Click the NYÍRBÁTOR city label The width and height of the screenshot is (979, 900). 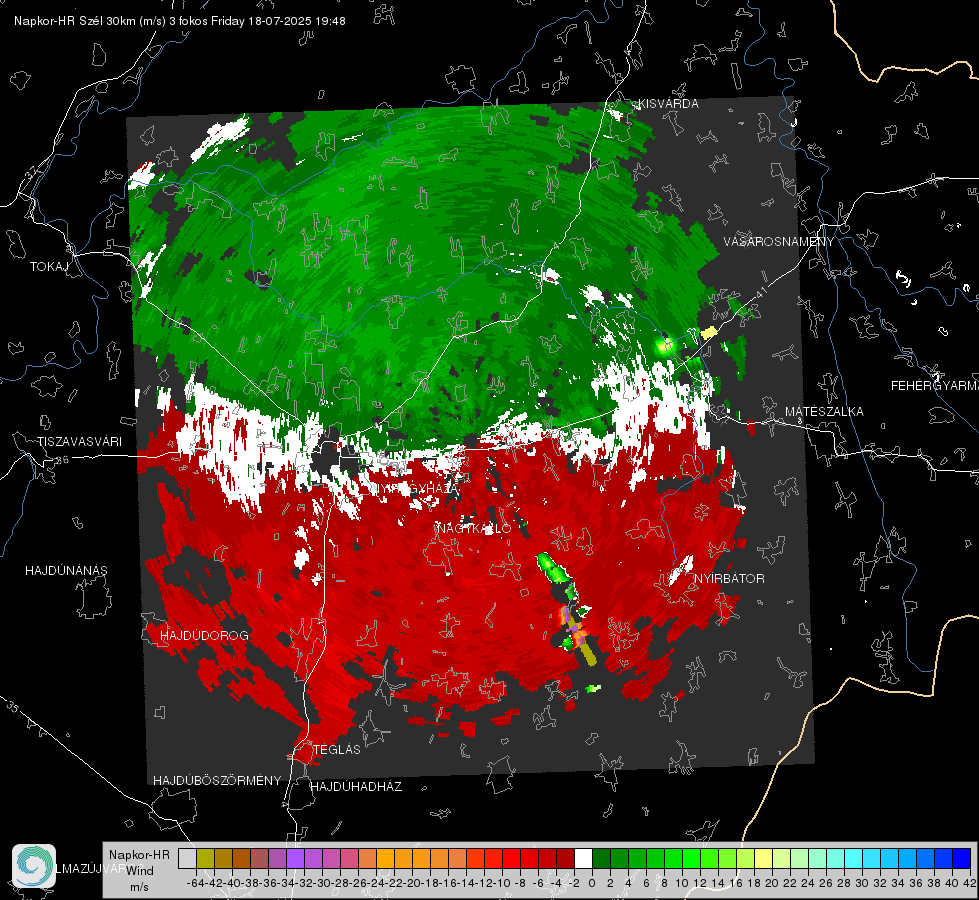[729, 578]
